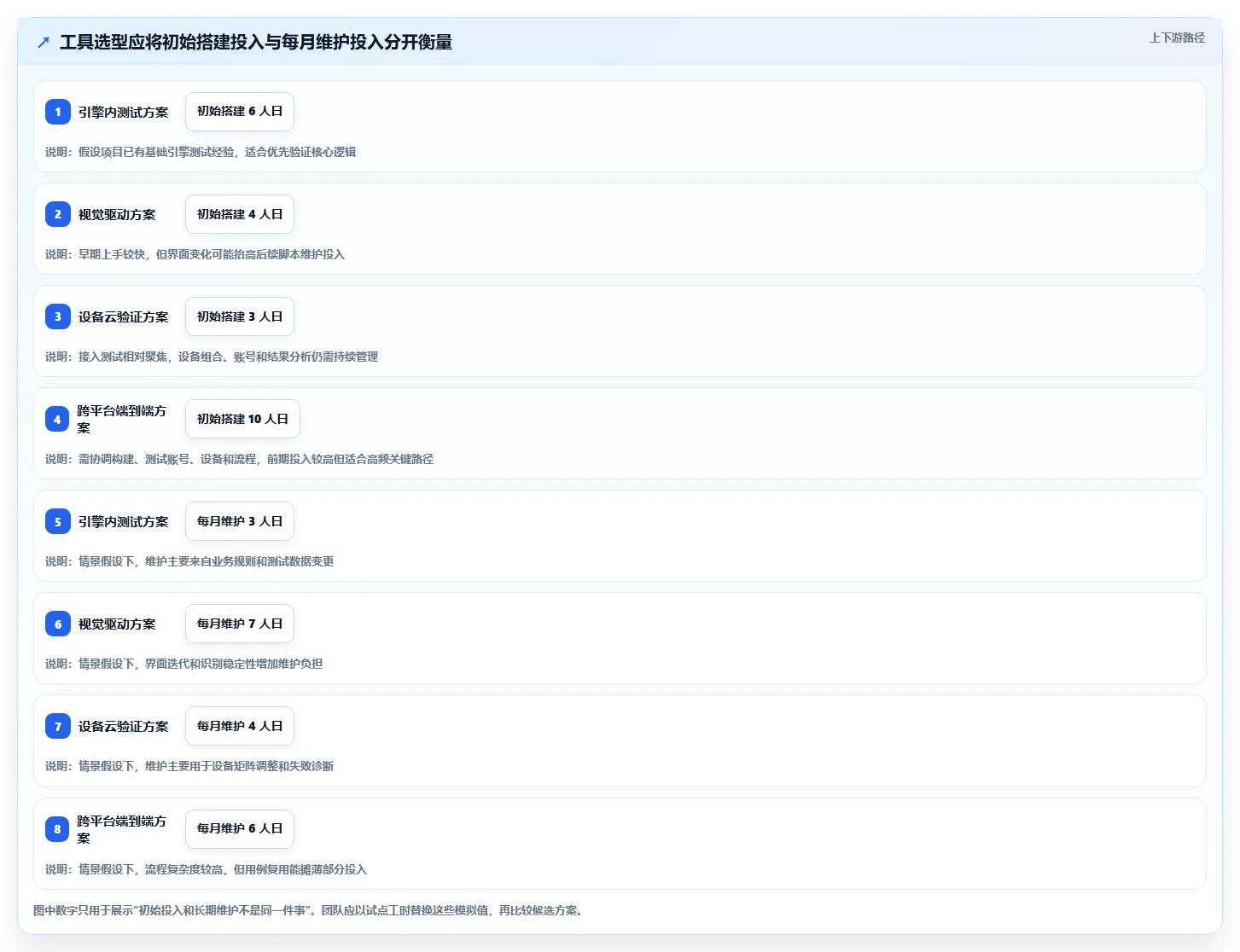Select the 初始搭建 3 人日 chip
Viewport: 1240px width, 952px height.
point(240,316)
